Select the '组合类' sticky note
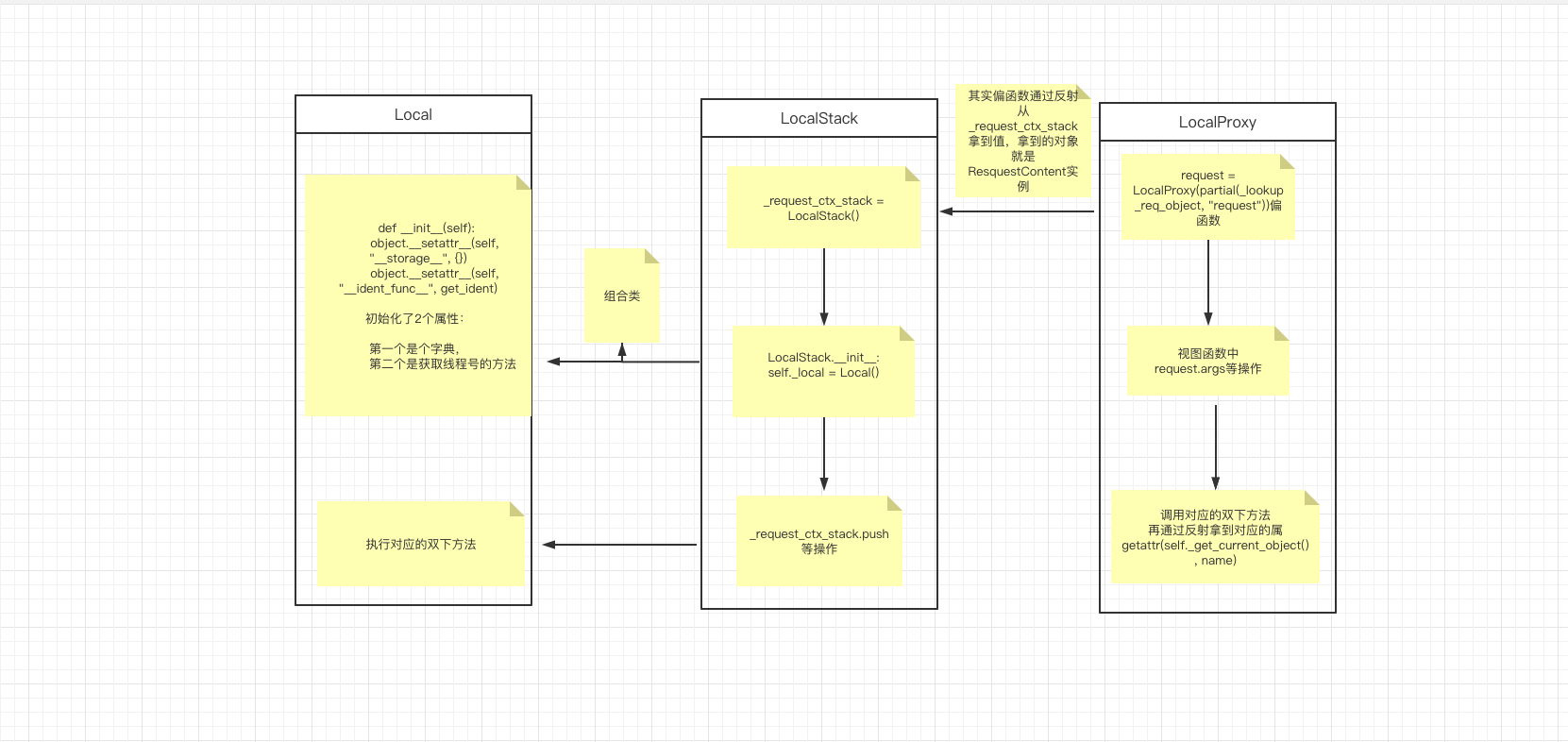 click(x=622, y=295)
